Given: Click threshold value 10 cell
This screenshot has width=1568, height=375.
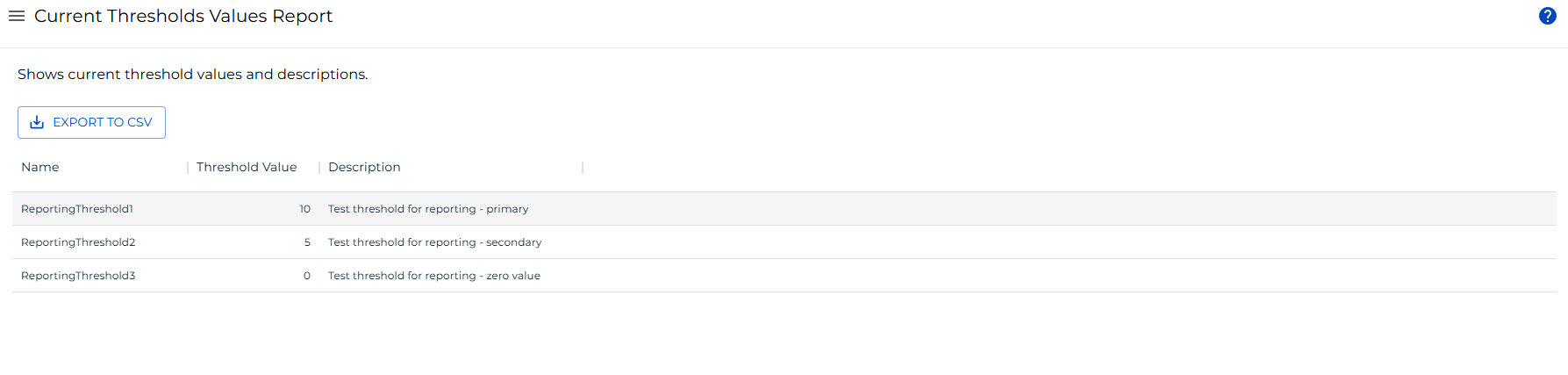Looking at the screenshot, I should point(304,209).
